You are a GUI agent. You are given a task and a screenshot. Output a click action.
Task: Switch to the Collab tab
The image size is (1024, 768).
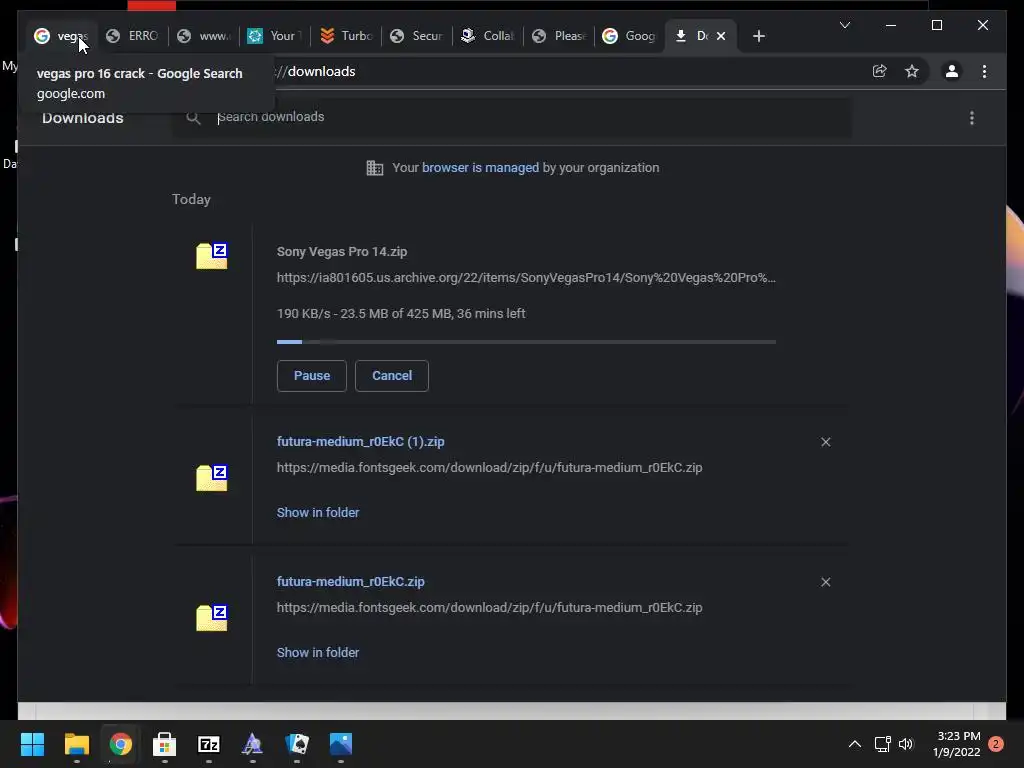click(489, 36)
